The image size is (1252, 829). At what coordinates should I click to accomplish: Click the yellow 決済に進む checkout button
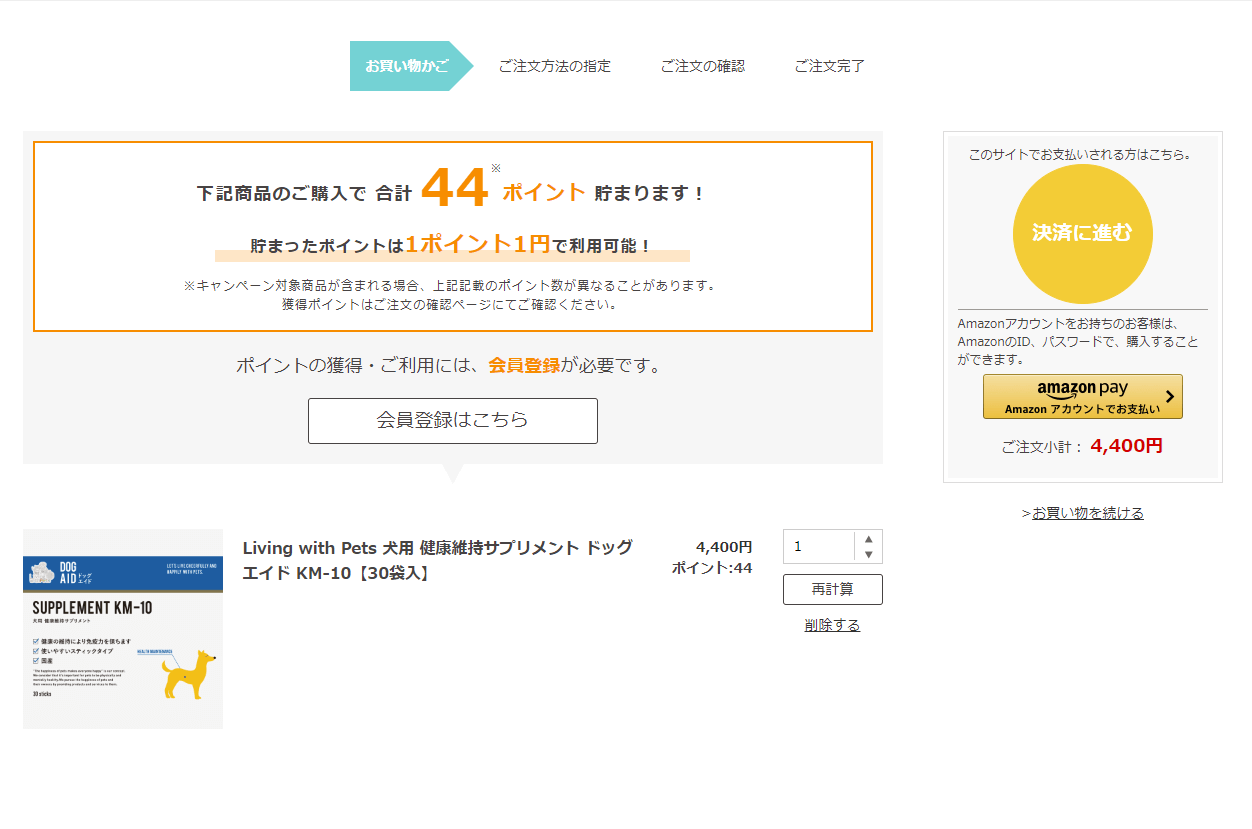(1082, 234)
